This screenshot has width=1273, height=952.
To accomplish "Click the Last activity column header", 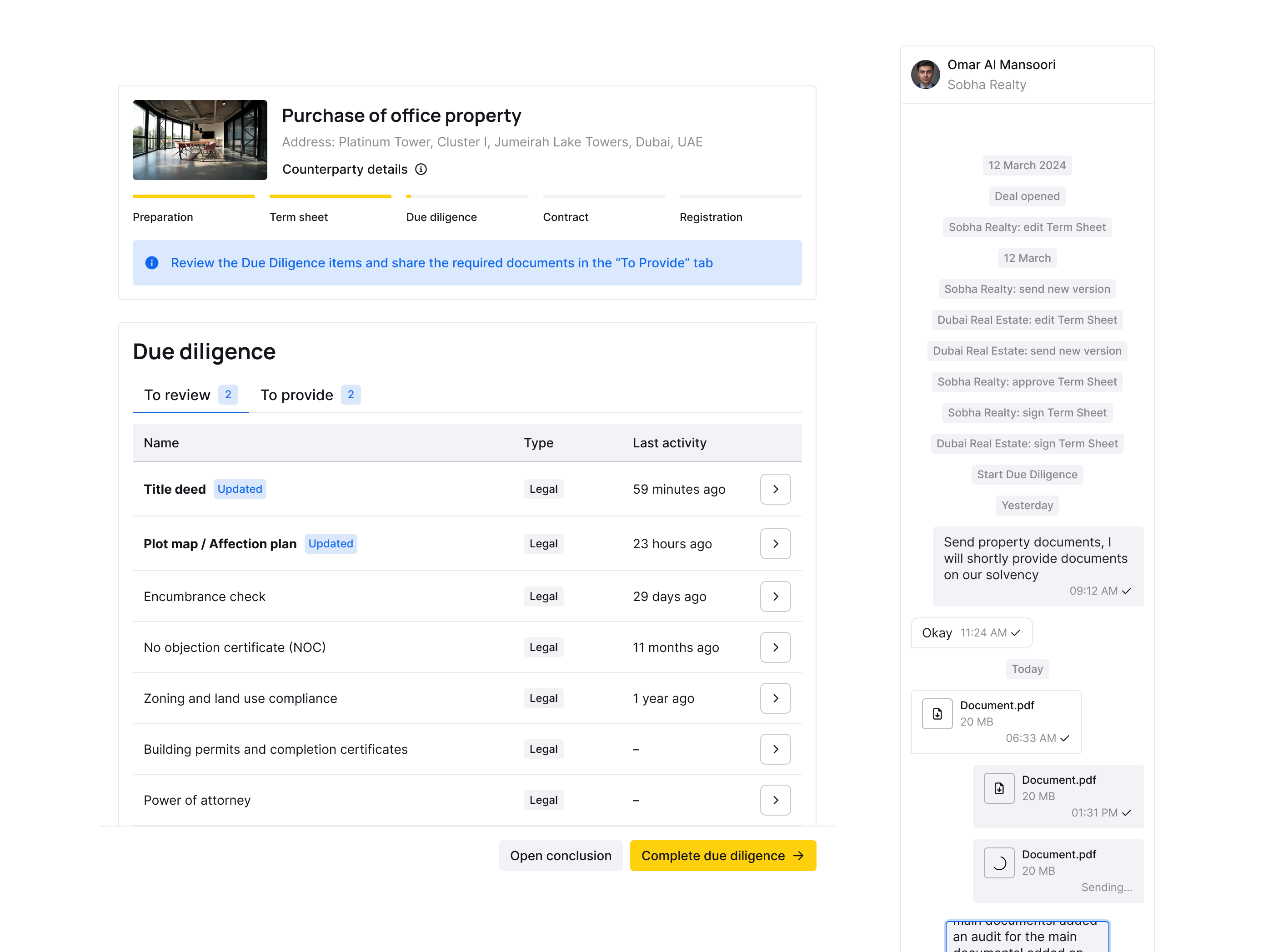I will pos(669,443).
